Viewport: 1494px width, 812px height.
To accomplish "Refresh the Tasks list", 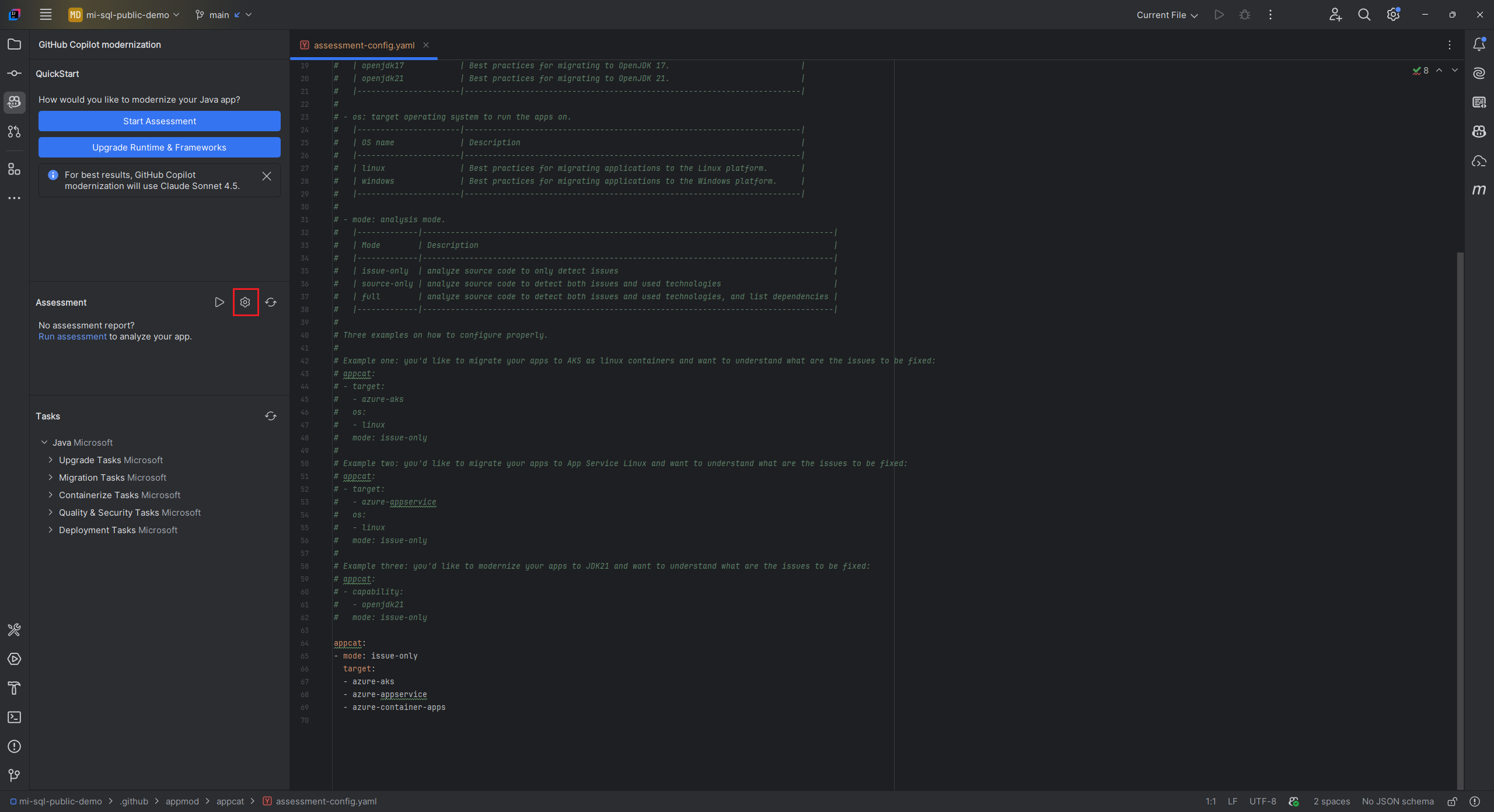I will coord(271,416).
